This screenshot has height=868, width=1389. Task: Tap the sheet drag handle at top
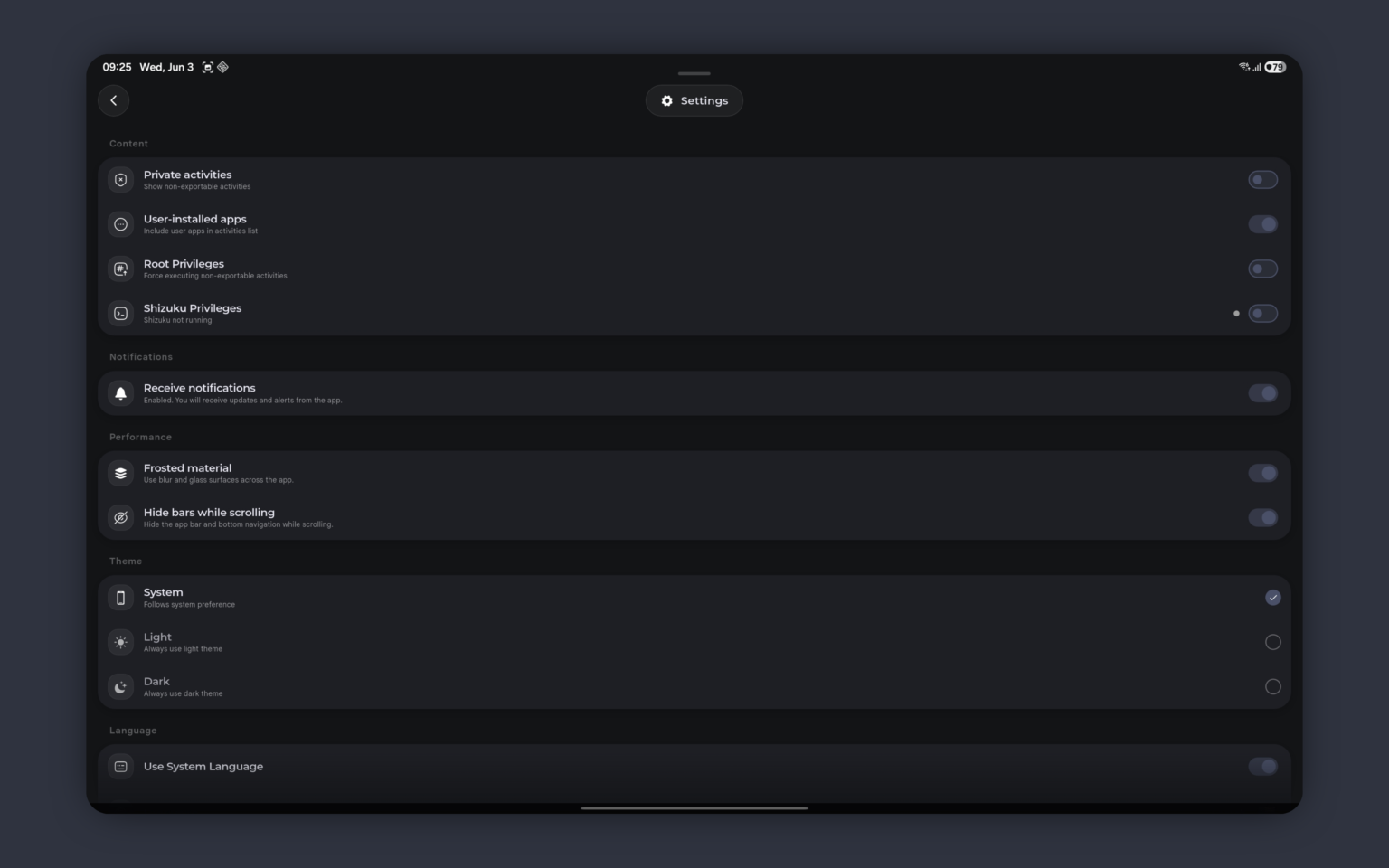pos(694,73)
